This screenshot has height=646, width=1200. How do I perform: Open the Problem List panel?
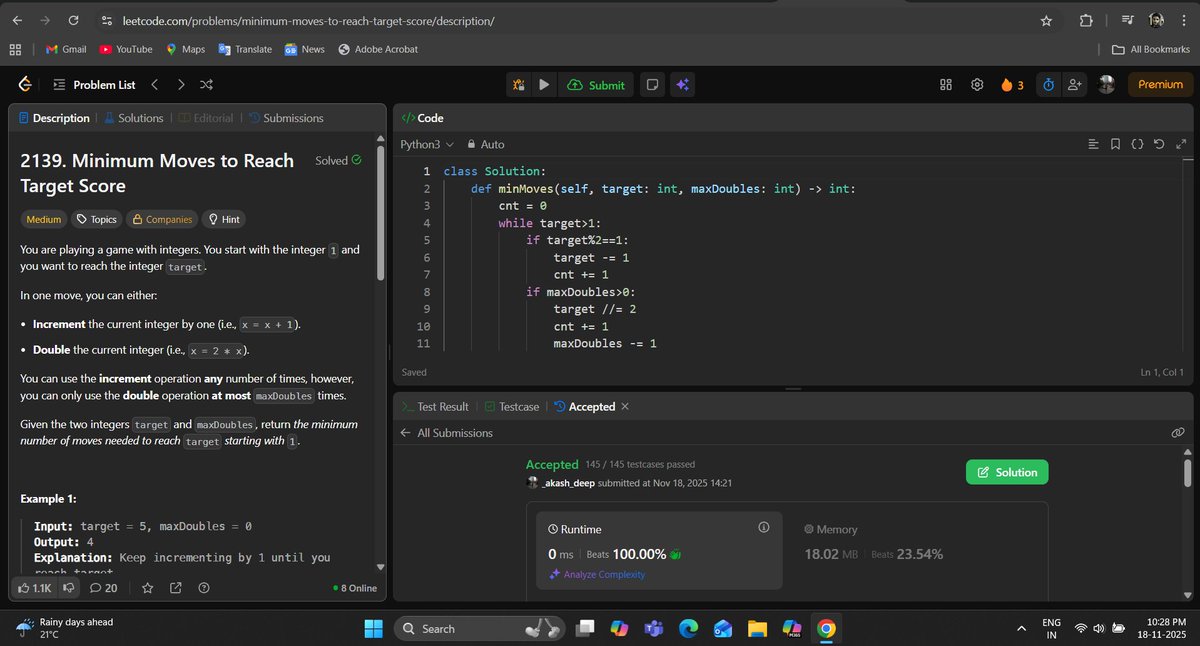(94, 85)
